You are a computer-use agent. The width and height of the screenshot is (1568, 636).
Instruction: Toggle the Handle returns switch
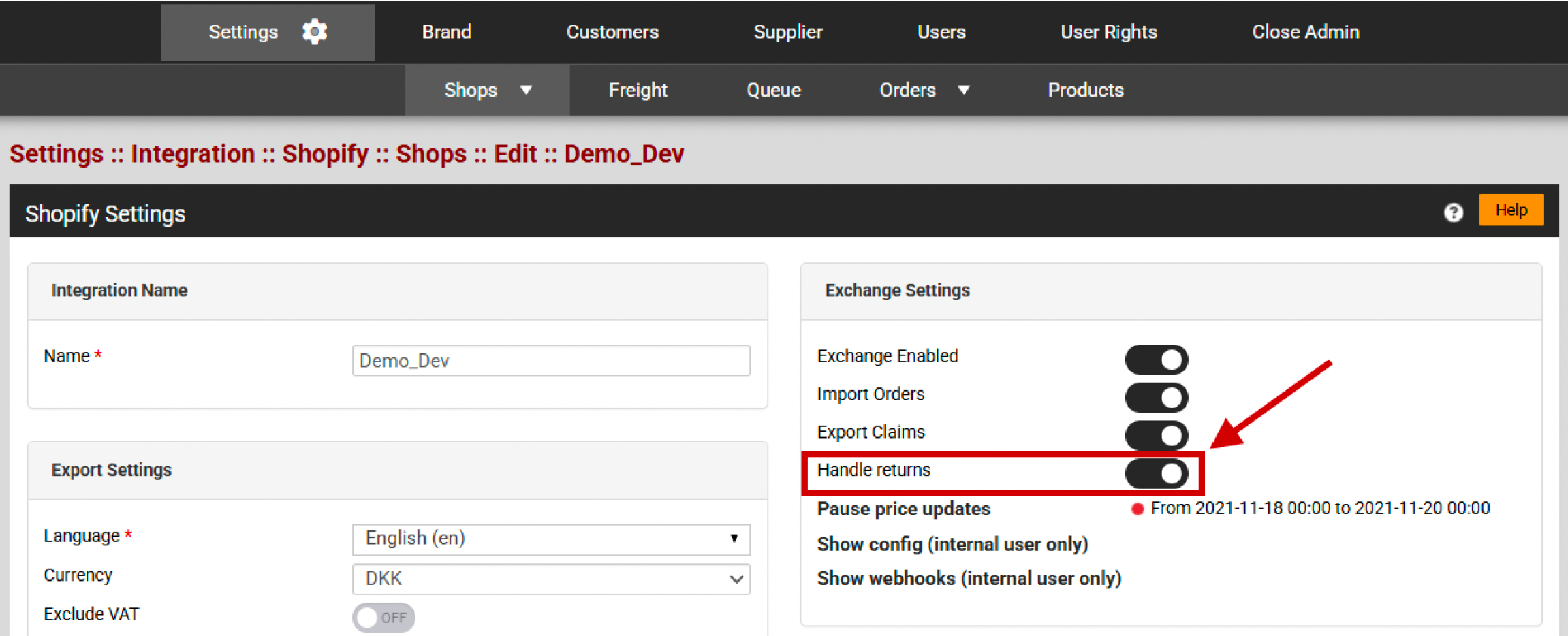1157,473
